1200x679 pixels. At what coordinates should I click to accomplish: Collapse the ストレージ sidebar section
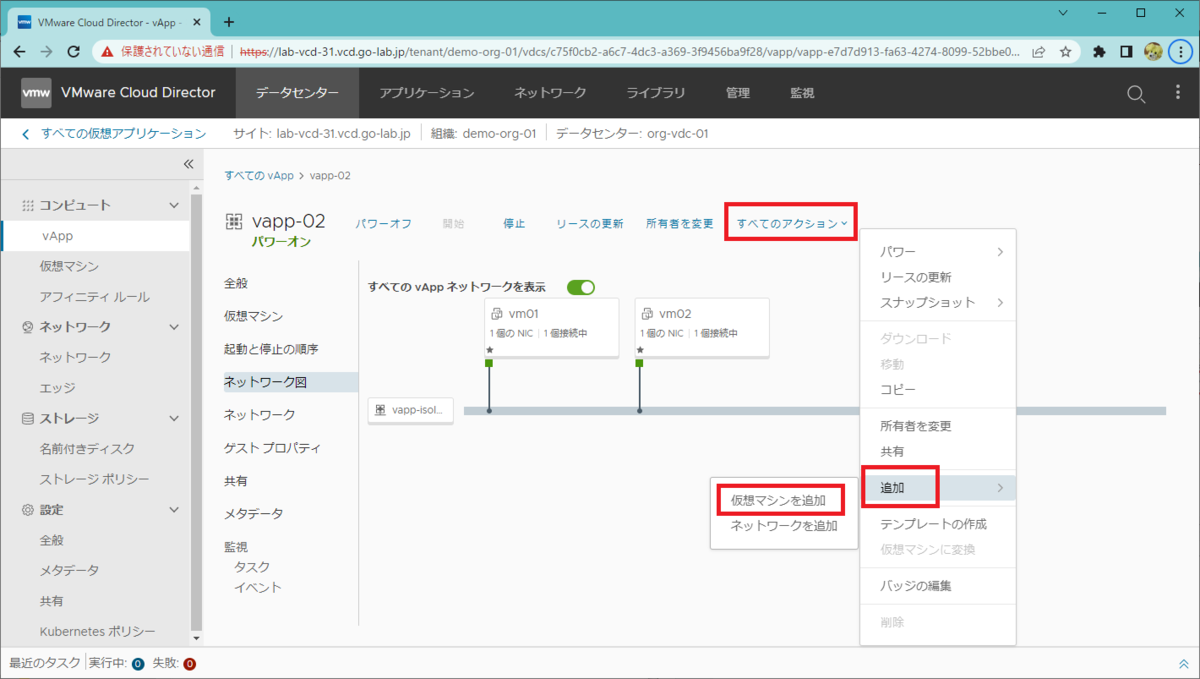pyautogui.click(x=174, y=418)
